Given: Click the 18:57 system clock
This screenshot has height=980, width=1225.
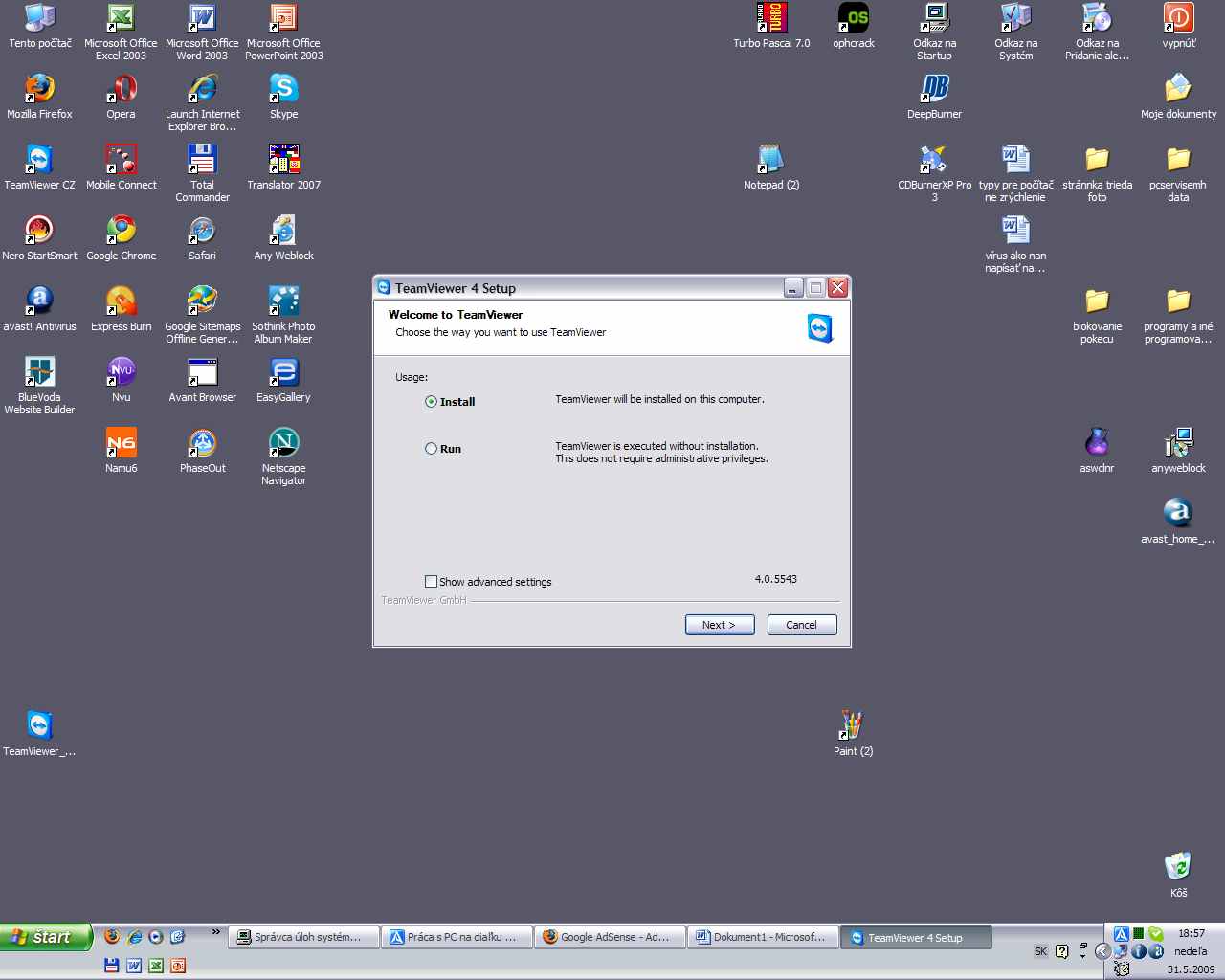Looking at the screenshot, I should [1192, 933].
